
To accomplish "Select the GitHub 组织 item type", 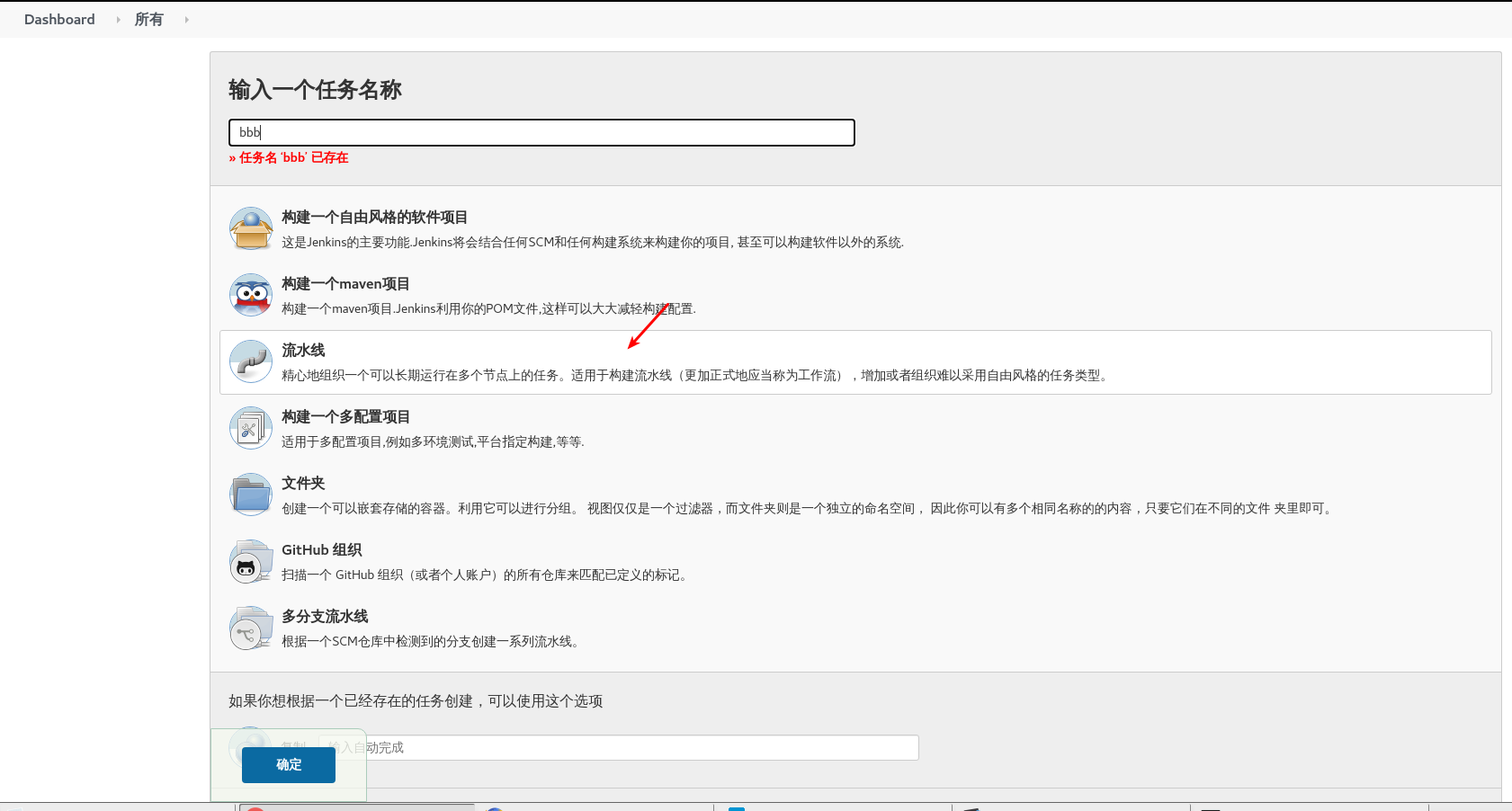I will (322, 549).
